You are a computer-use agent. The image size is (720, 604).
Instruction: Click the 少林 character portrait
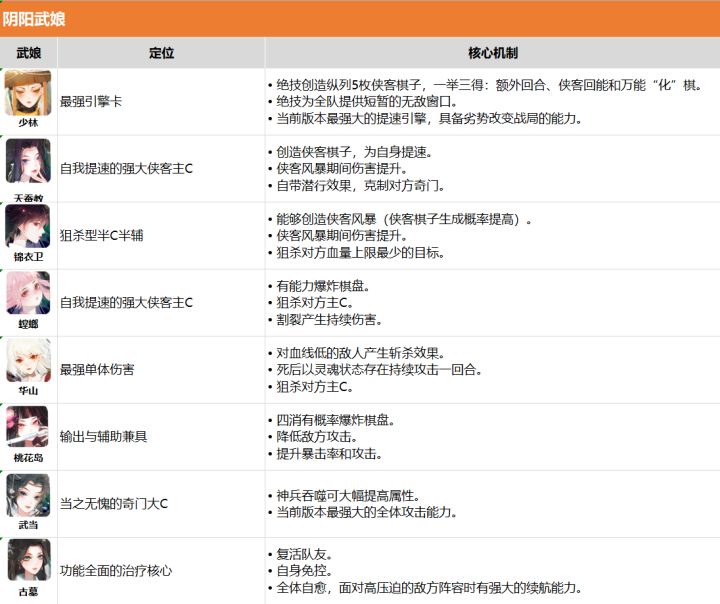(x=28, y=93)
